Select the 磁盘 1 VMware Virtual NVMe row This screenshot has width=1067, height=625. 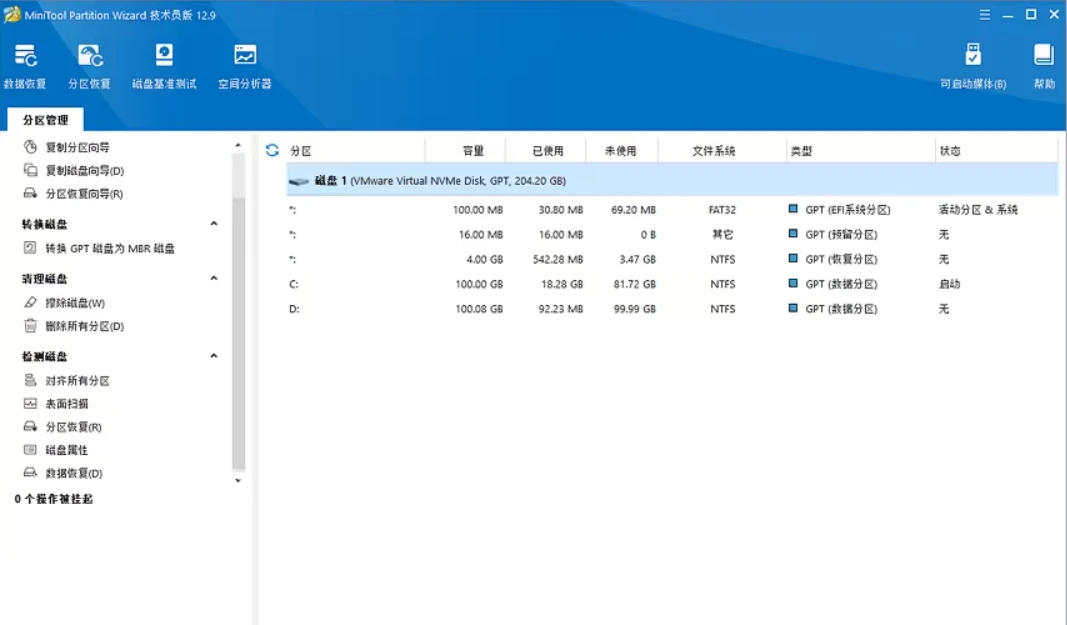672,180
